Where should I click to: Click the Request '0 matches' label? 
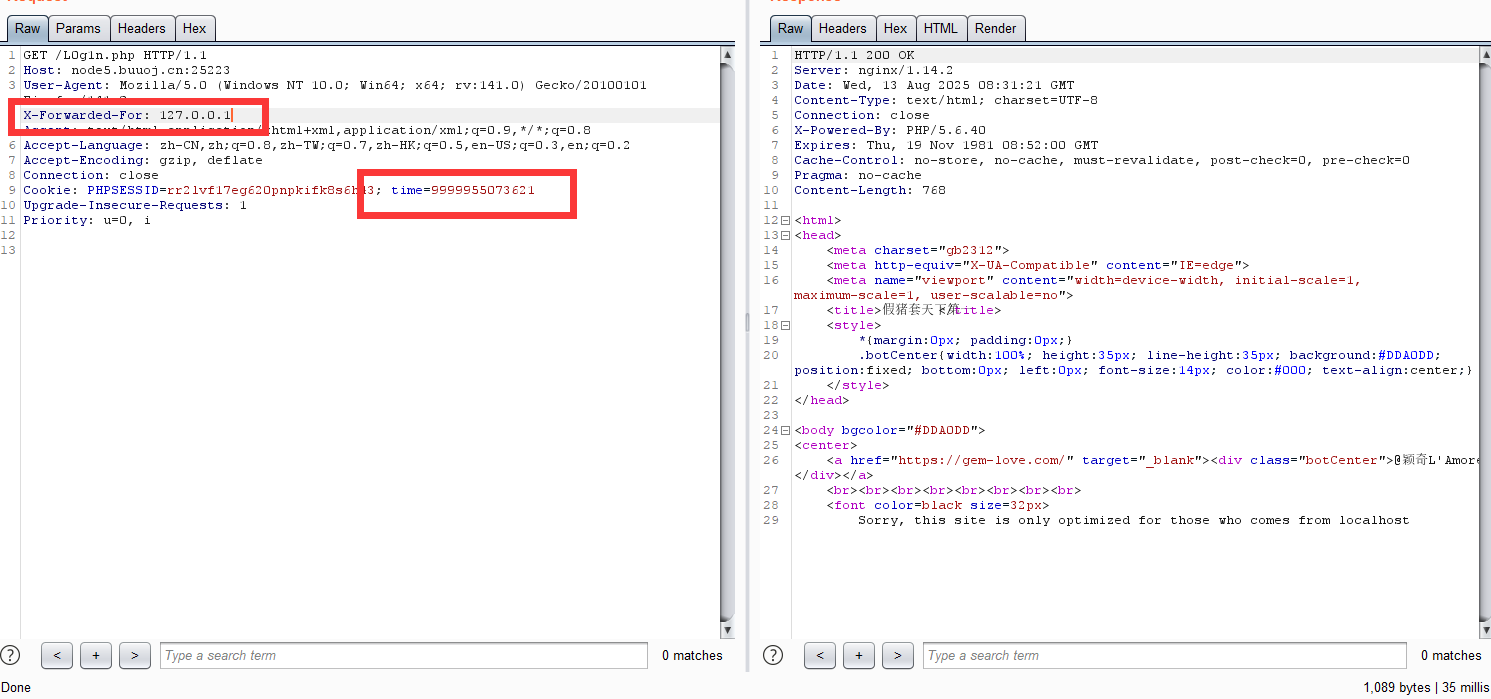point(692,656)
